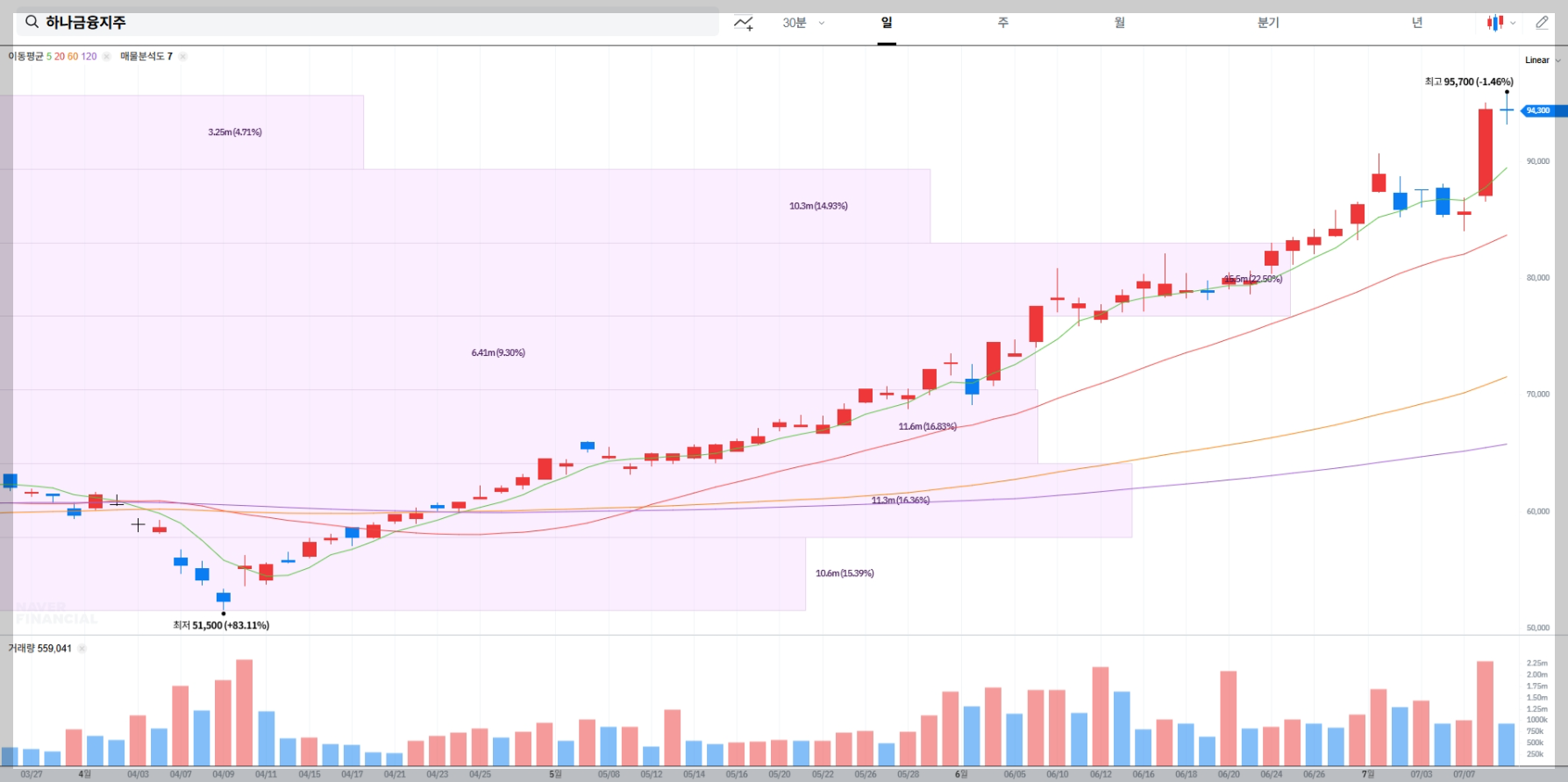The width and height of the screenshot is (1568, 782).
Task: Open the candlestick chart type selector
Action: pyautogui.click(x=1501, y=23)
